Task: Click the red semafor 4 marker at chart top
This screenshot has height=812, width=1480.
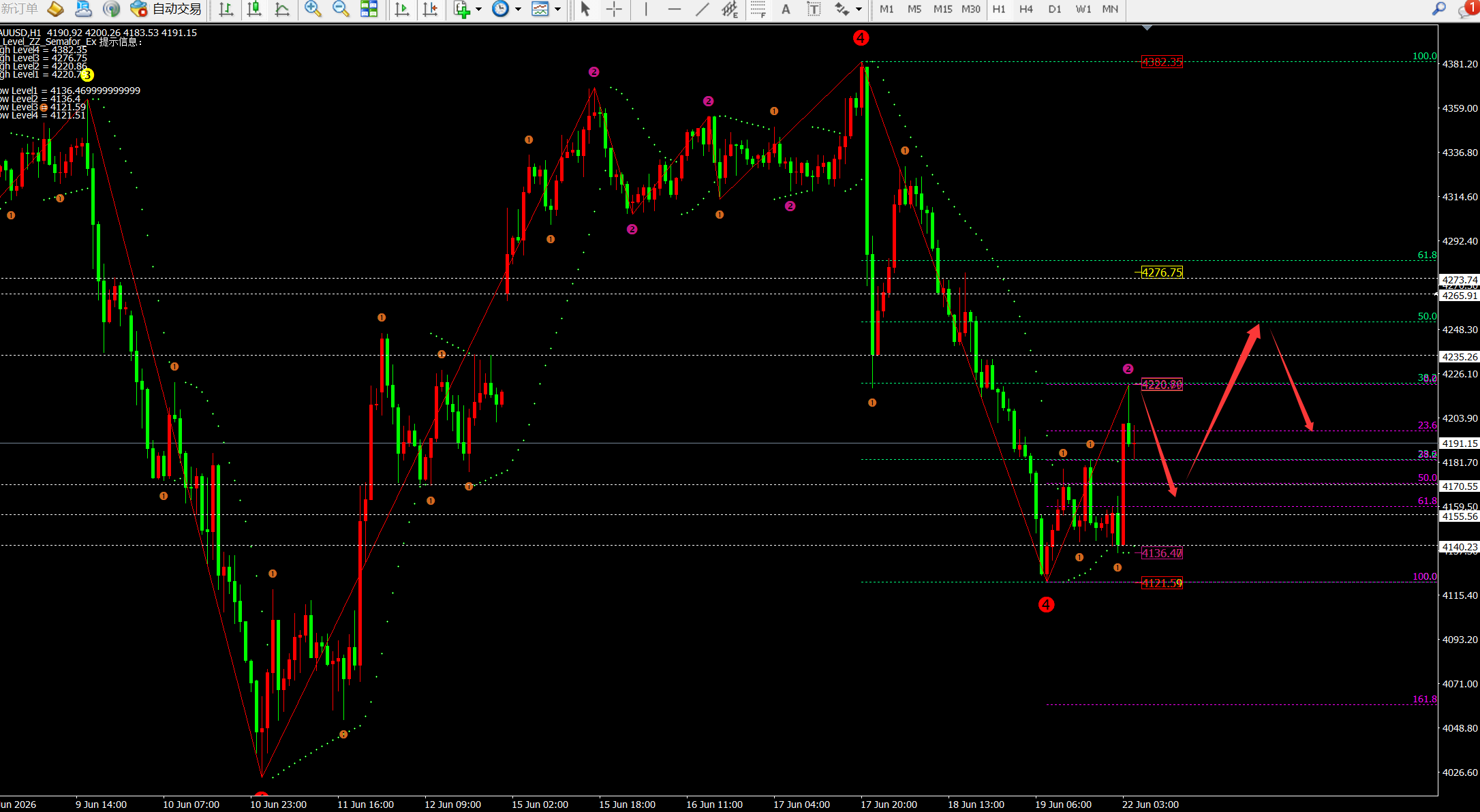Action: 861,38
